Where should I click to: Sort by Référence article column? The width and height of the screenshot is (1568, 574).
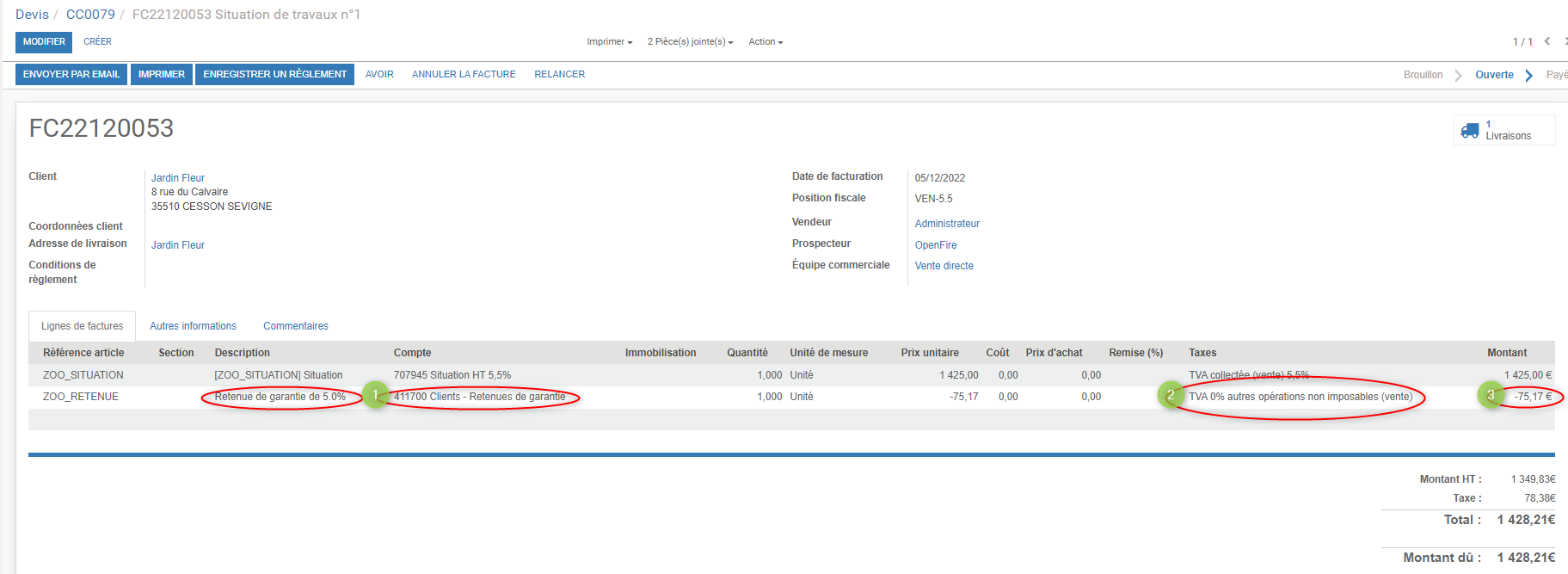[x=83, y=353]
